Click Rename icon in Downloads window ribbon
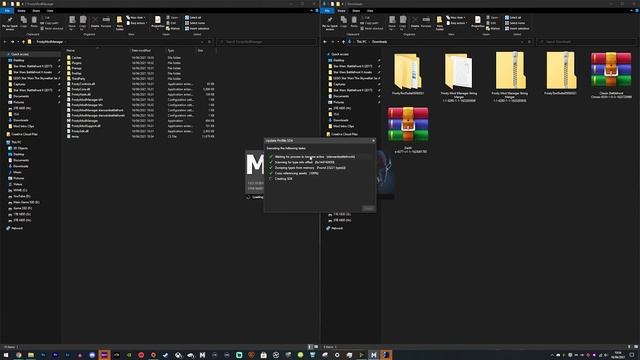The width and height of the screenshot is (640, 360). tap(426, 22)
